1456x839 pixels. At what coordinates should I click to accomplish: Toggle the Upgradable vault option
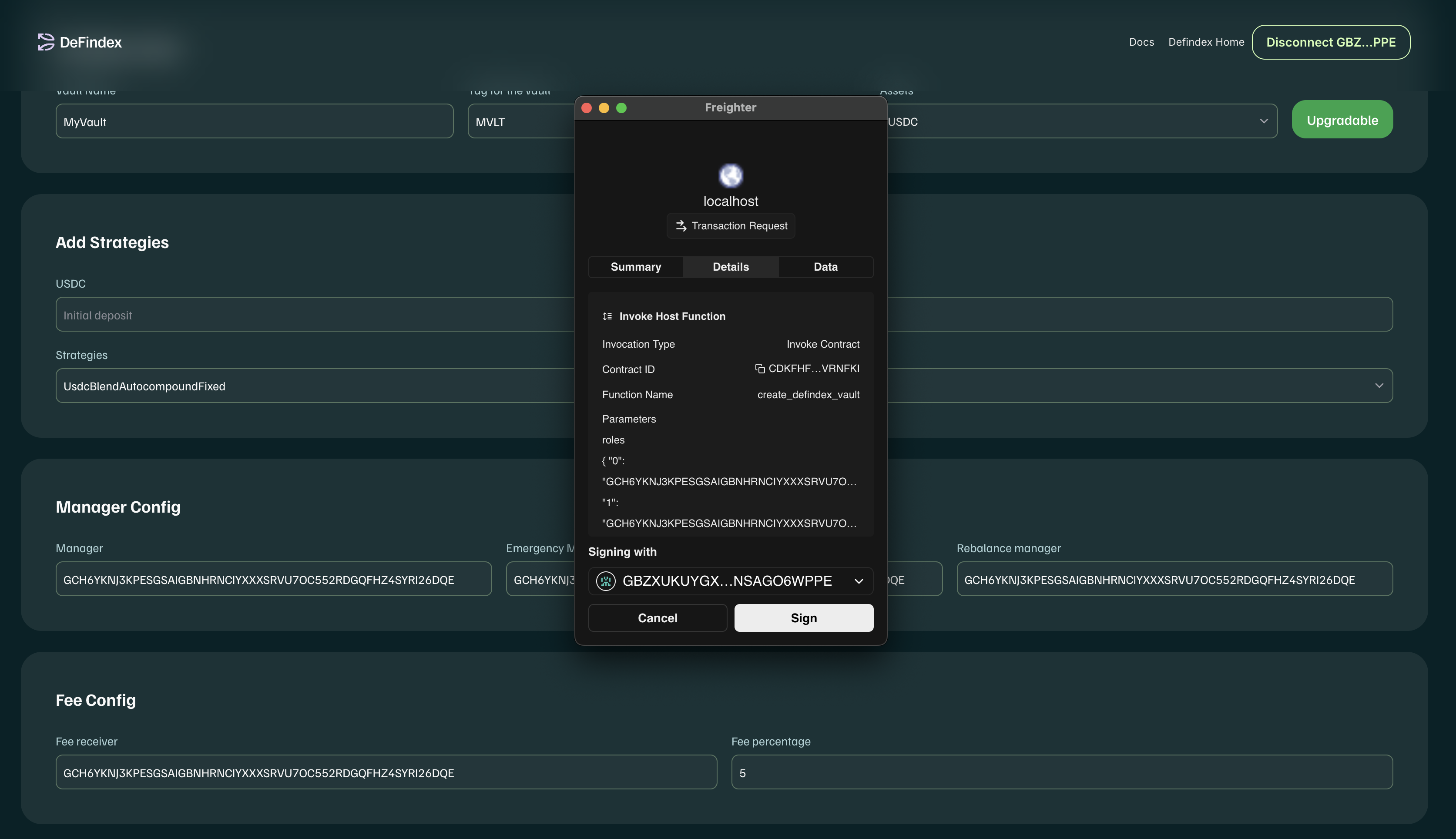[x=1342, y=120]
